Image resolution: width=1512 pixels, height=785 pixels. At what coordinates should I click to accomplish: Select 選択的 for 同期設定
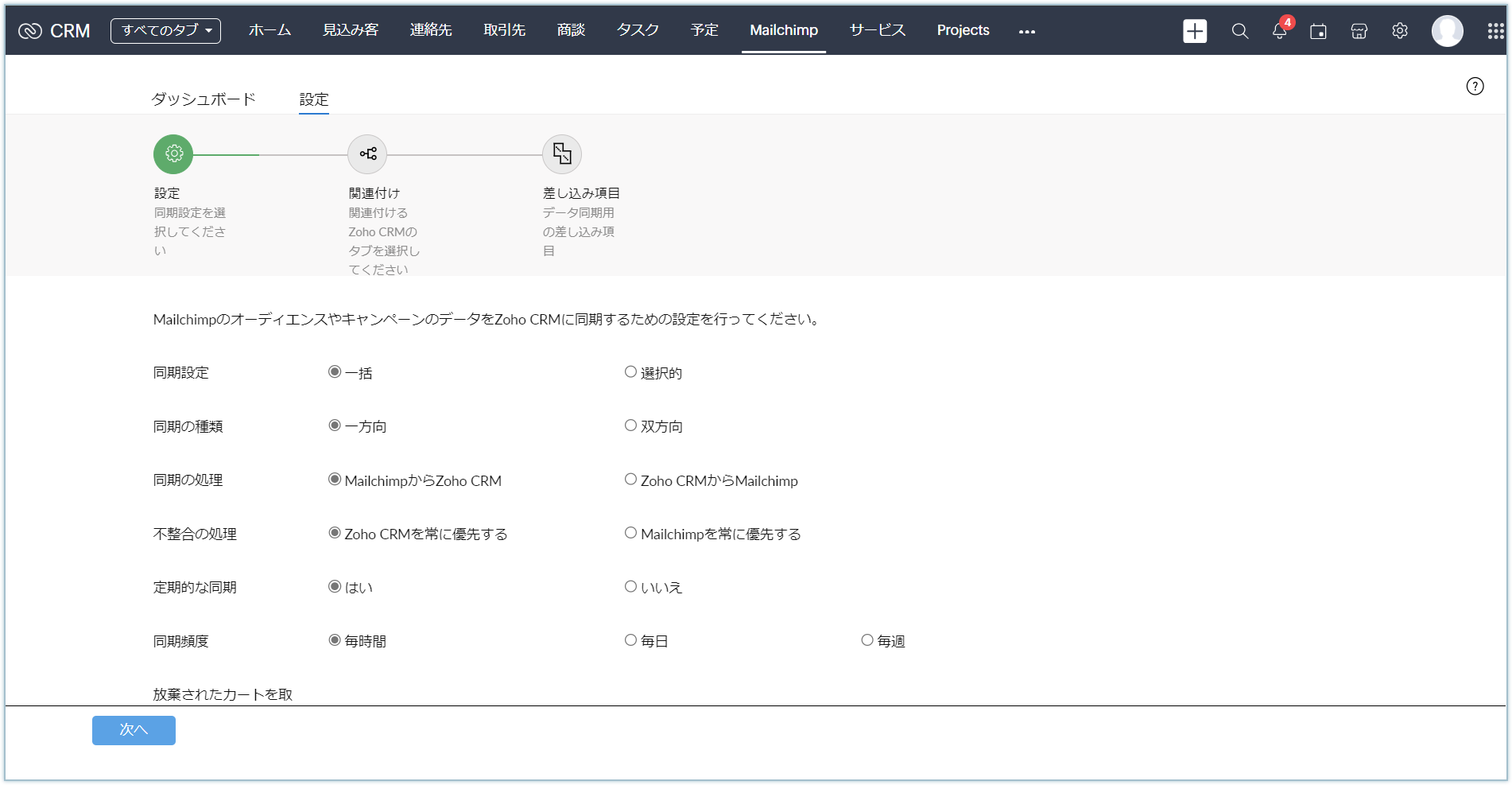630,371
